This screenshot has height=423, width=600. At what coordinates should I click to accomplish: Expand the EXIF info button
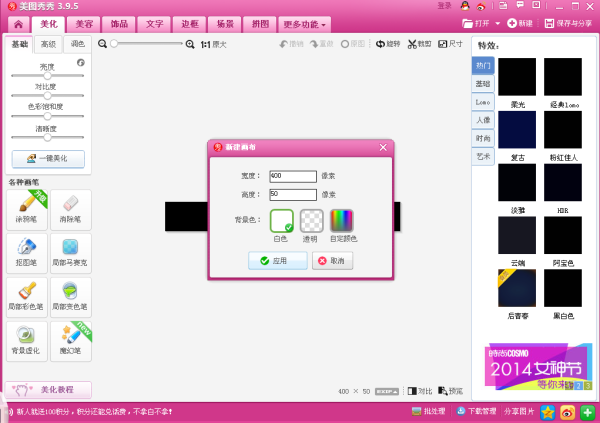(386, 391)
